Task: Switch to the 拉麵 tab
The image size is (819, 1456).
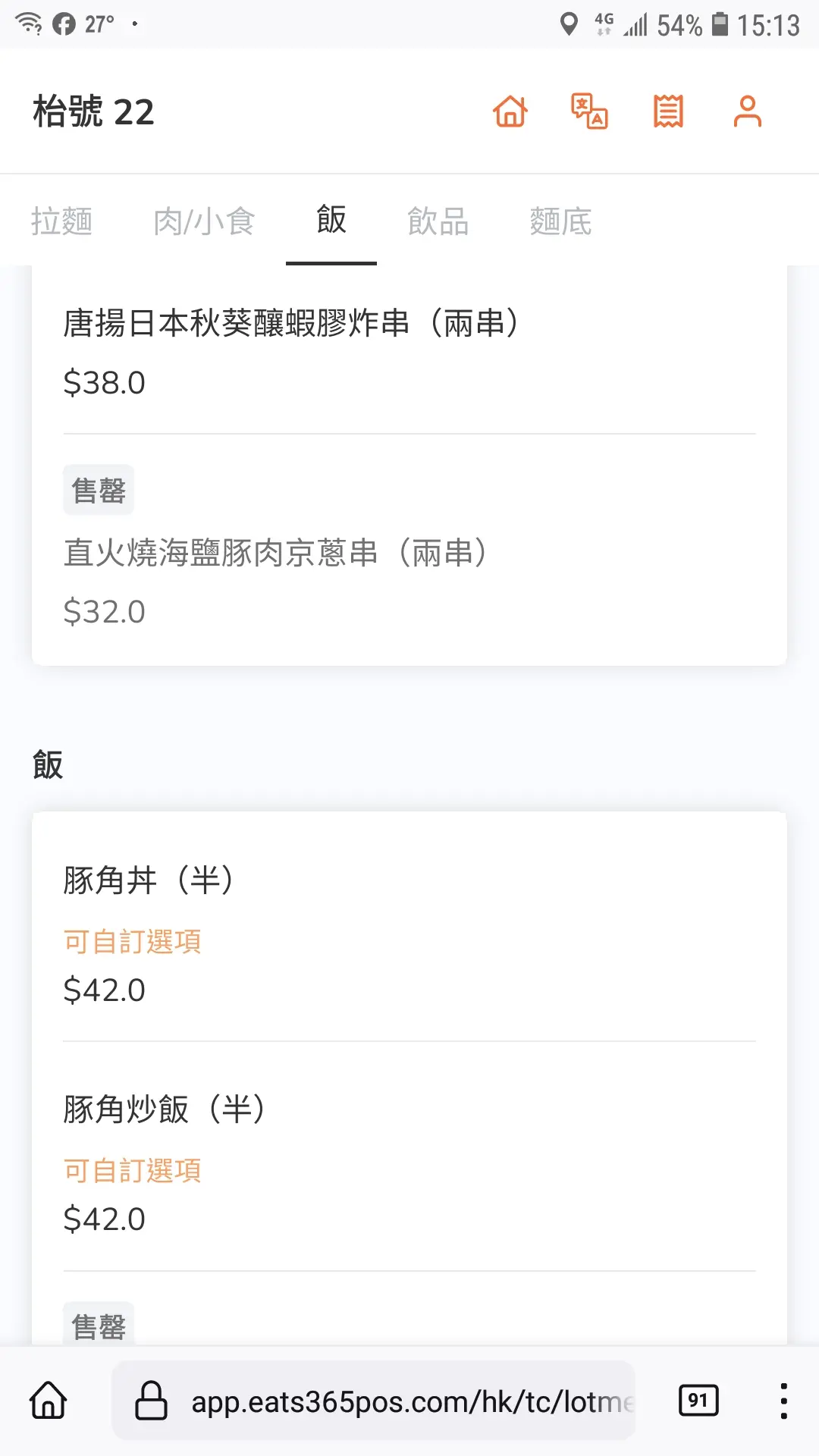Action: 61,221
